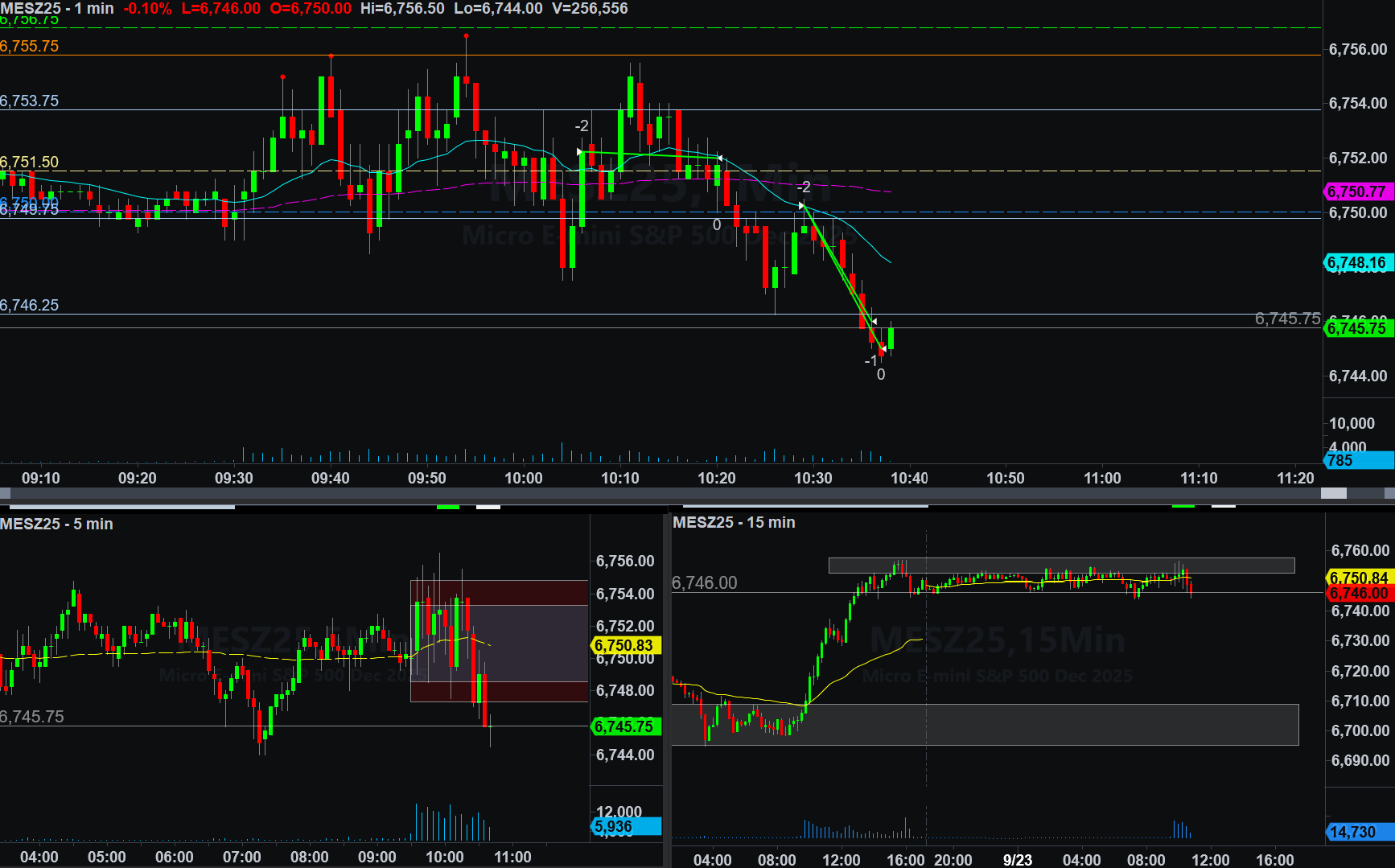1395x868 pixels.
Task: Click the blue 785 volume tag
Action: point(1357,461)
